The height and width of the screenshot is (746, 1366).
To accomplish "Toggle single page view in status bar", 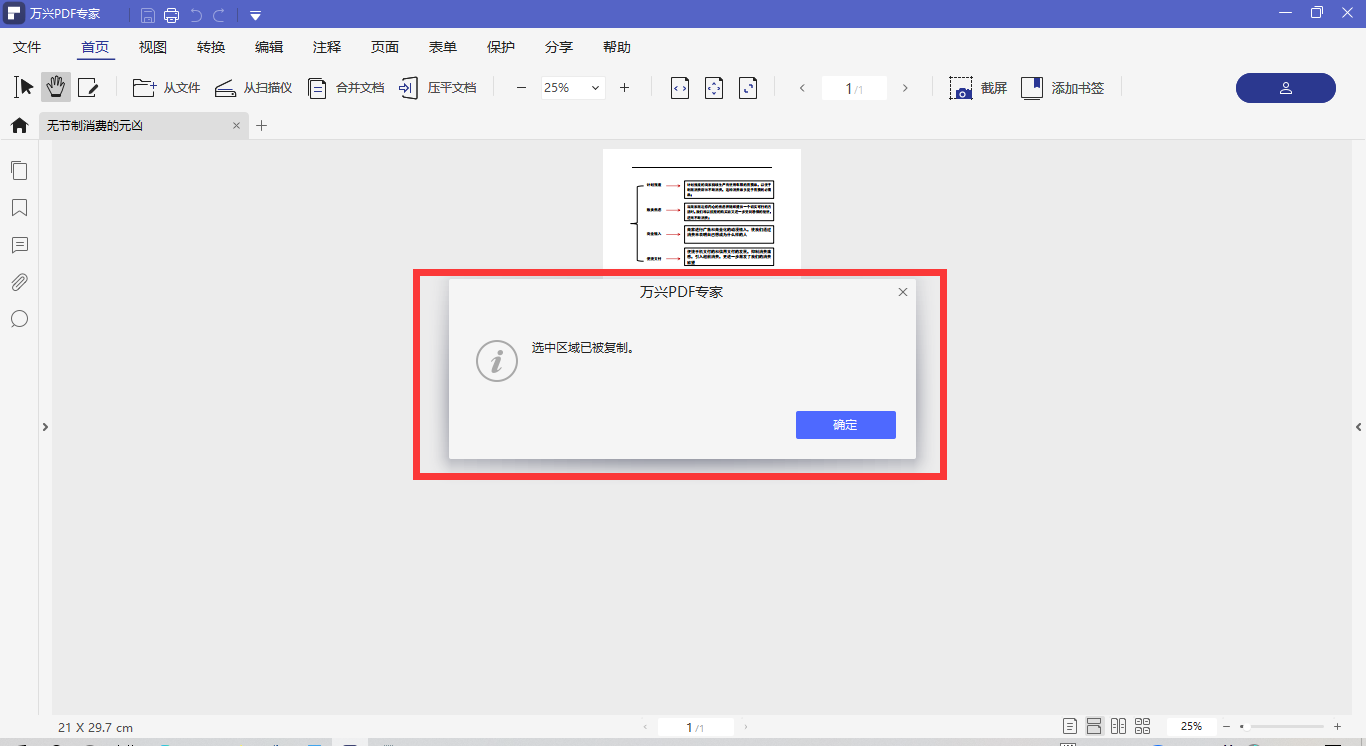I will 1070,726.
